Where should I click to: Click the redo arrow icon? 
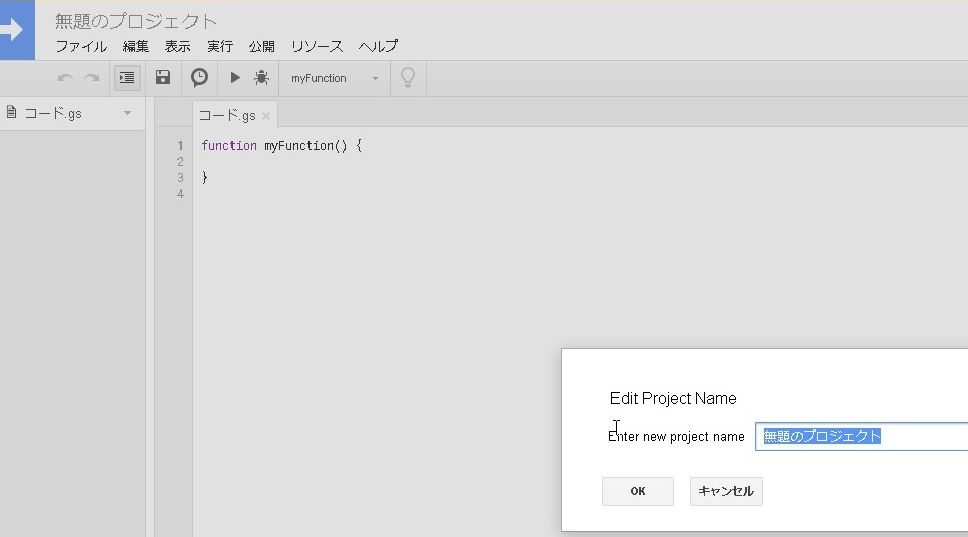91,78
